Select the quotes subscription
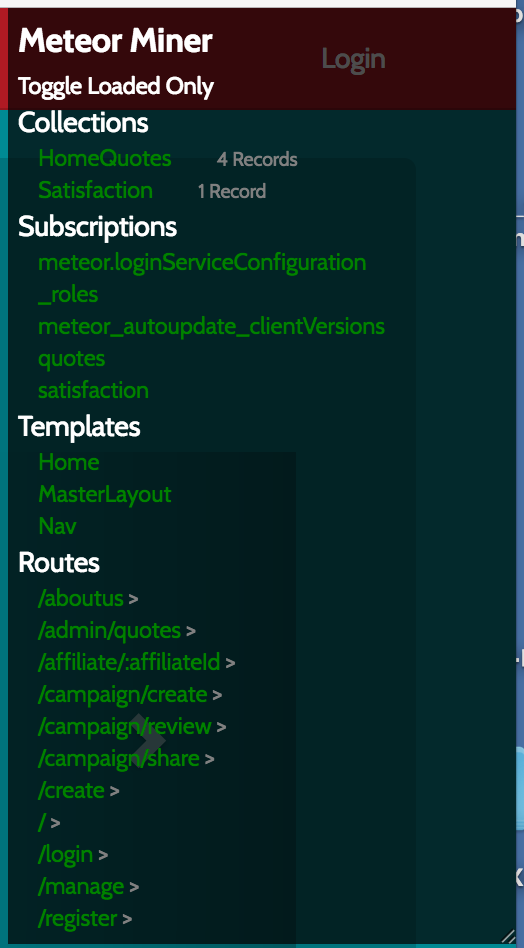 tap(71, 359)
